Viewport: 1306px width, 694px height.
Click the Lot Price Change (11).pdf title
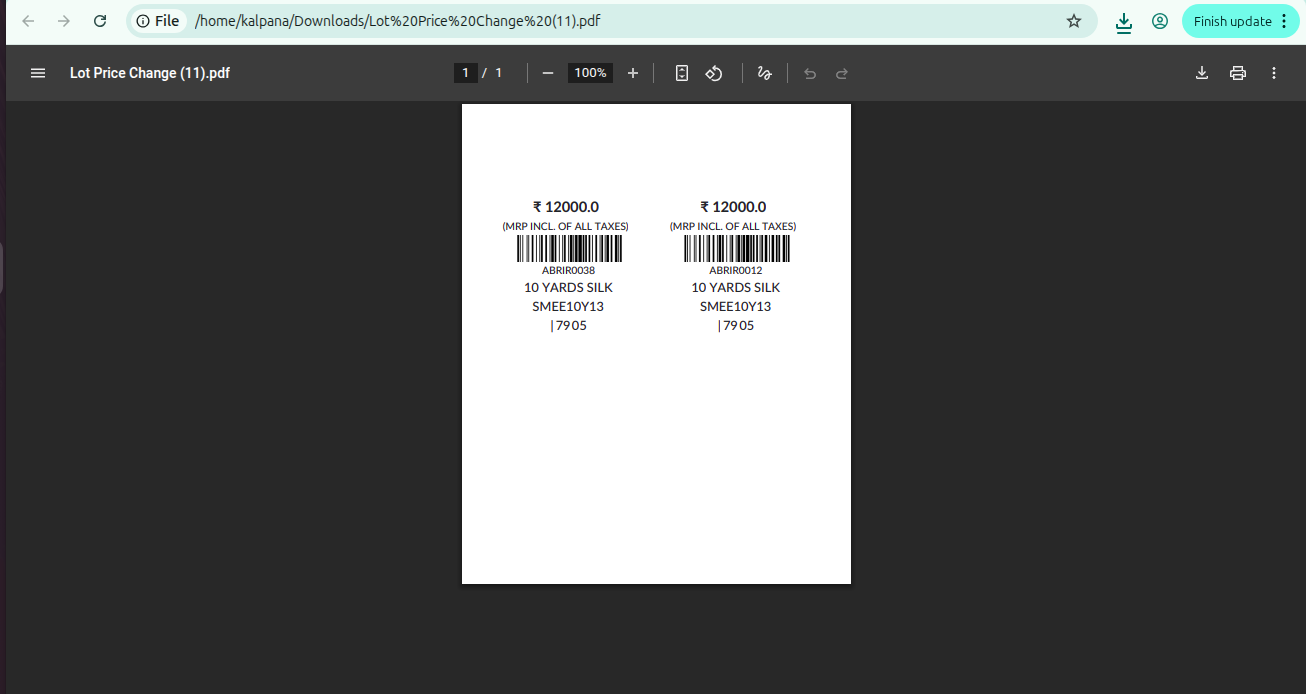[150, 73]
